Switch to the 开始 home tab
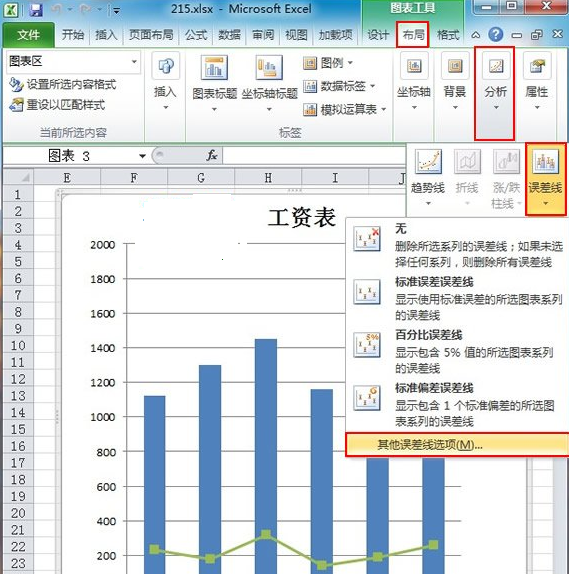 [73, 35]
